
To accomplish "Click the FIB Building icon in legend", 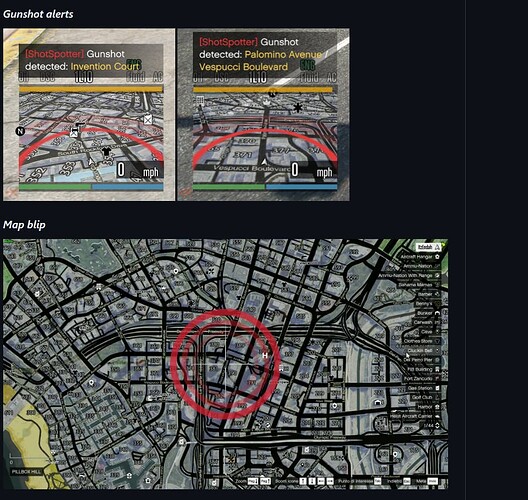I will 437,369.
